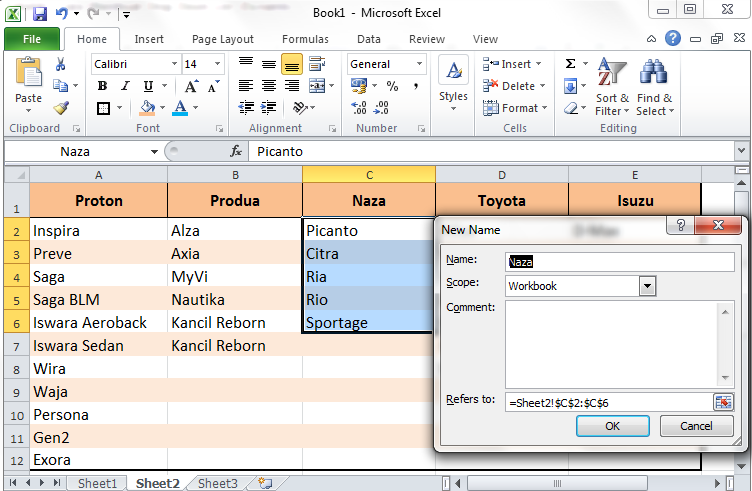This screenshot has height=491, width=752.
Task: Open the Styles gallery
Action: 453,85
